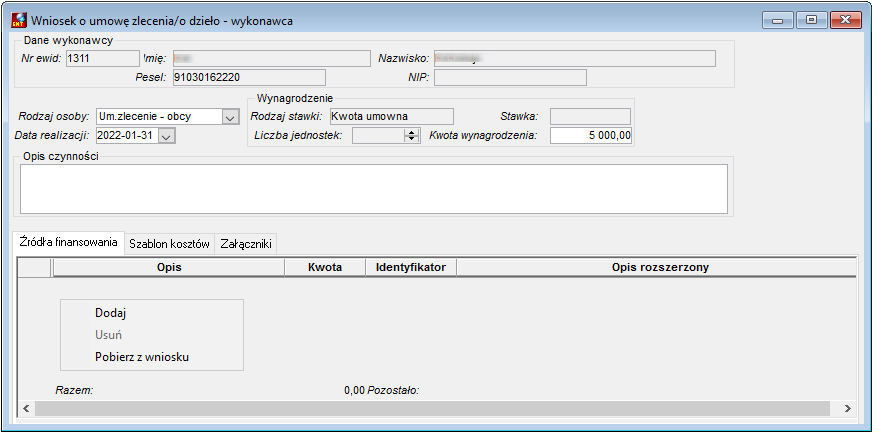Increase Liczba jednostek with up arrow
This screenshot has width=872, height=432.
(412, 132)
